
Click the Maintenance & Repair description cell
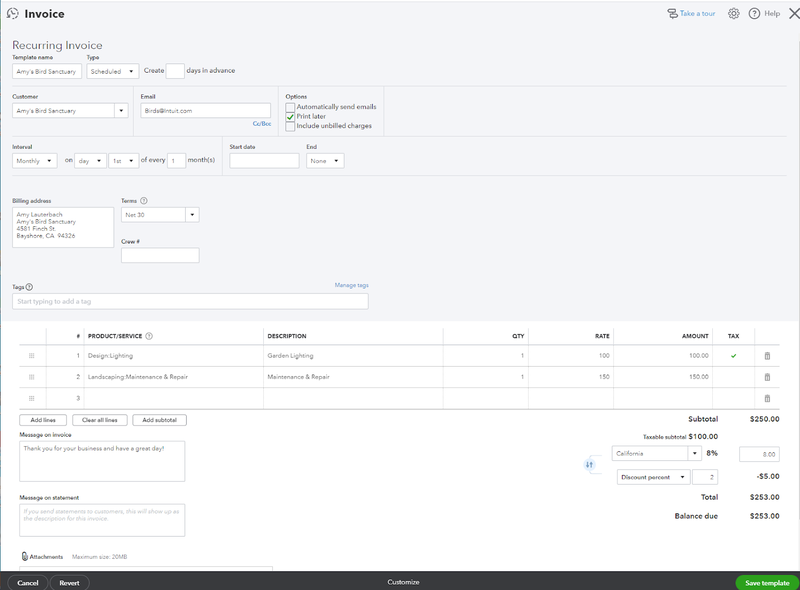[x=353, y=377]
